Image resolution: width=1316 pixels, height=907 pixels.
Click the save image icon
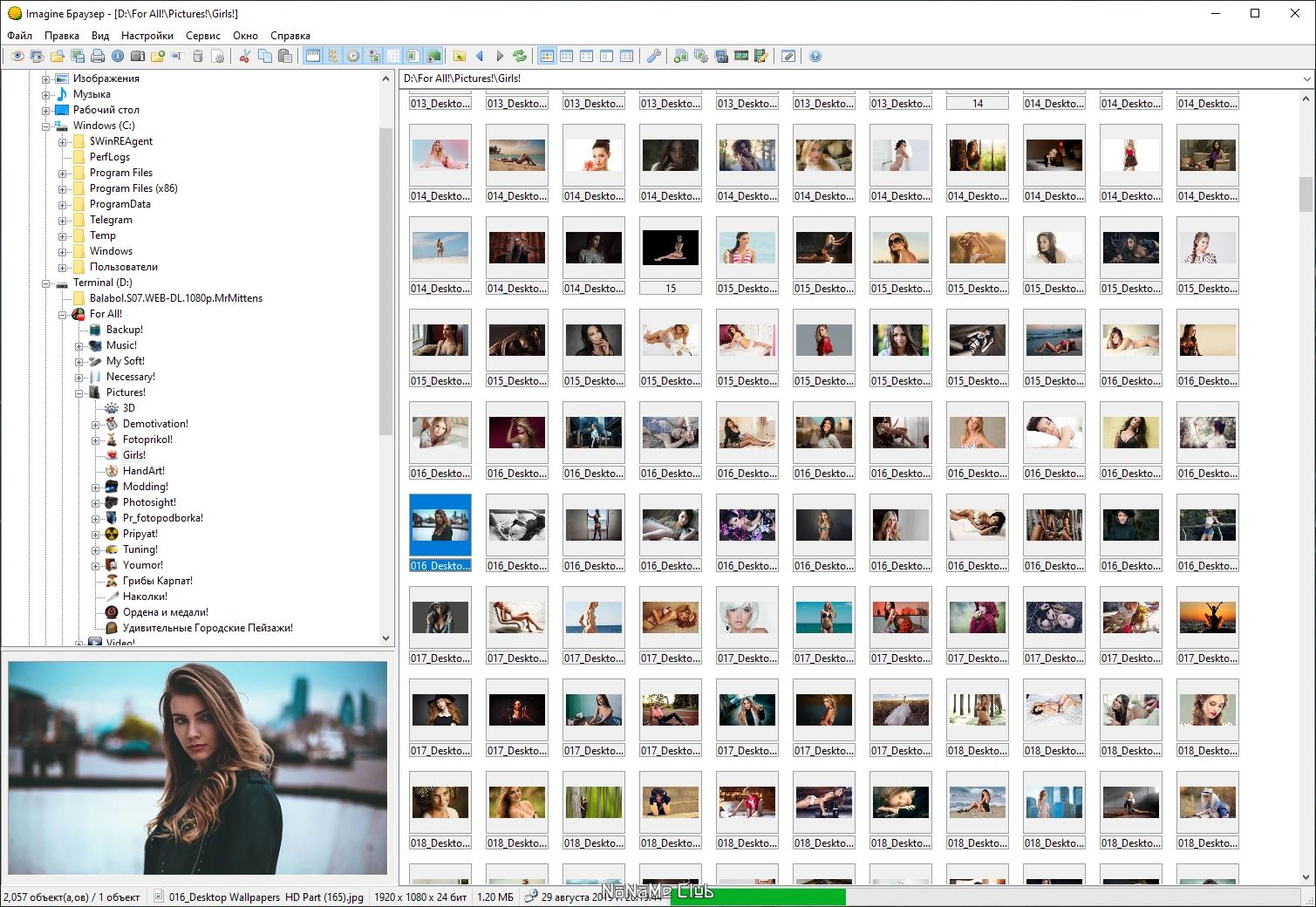pyautogui.click(x=78, y=56)
